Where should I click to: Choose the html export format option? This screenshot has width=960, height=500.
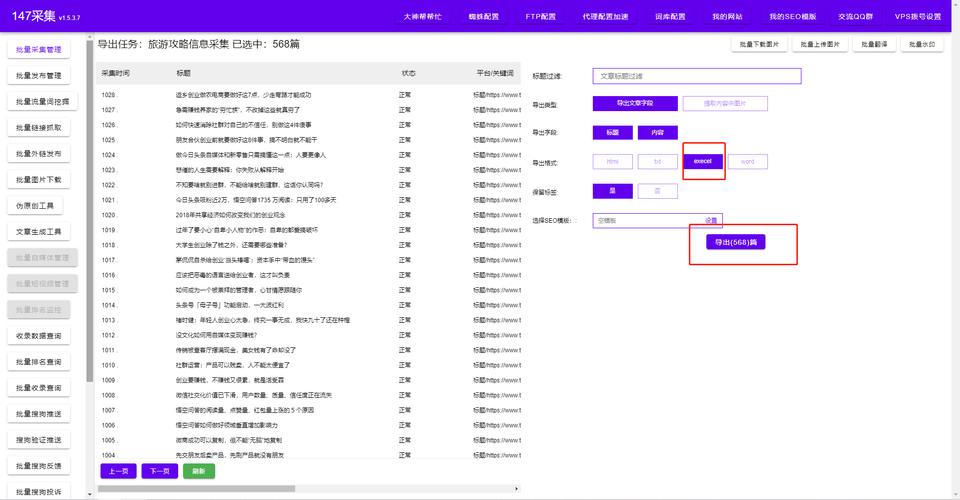coord(612,161)
